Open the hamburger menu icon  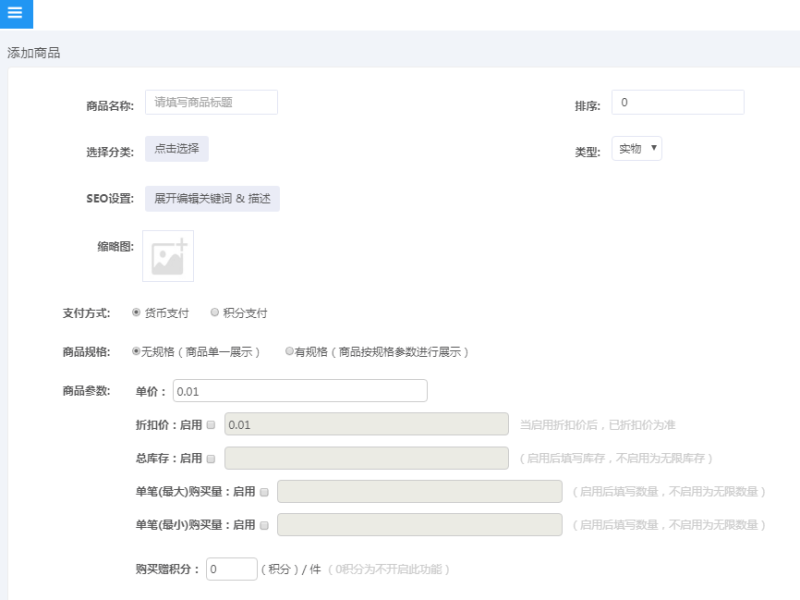tap(15, 13)
